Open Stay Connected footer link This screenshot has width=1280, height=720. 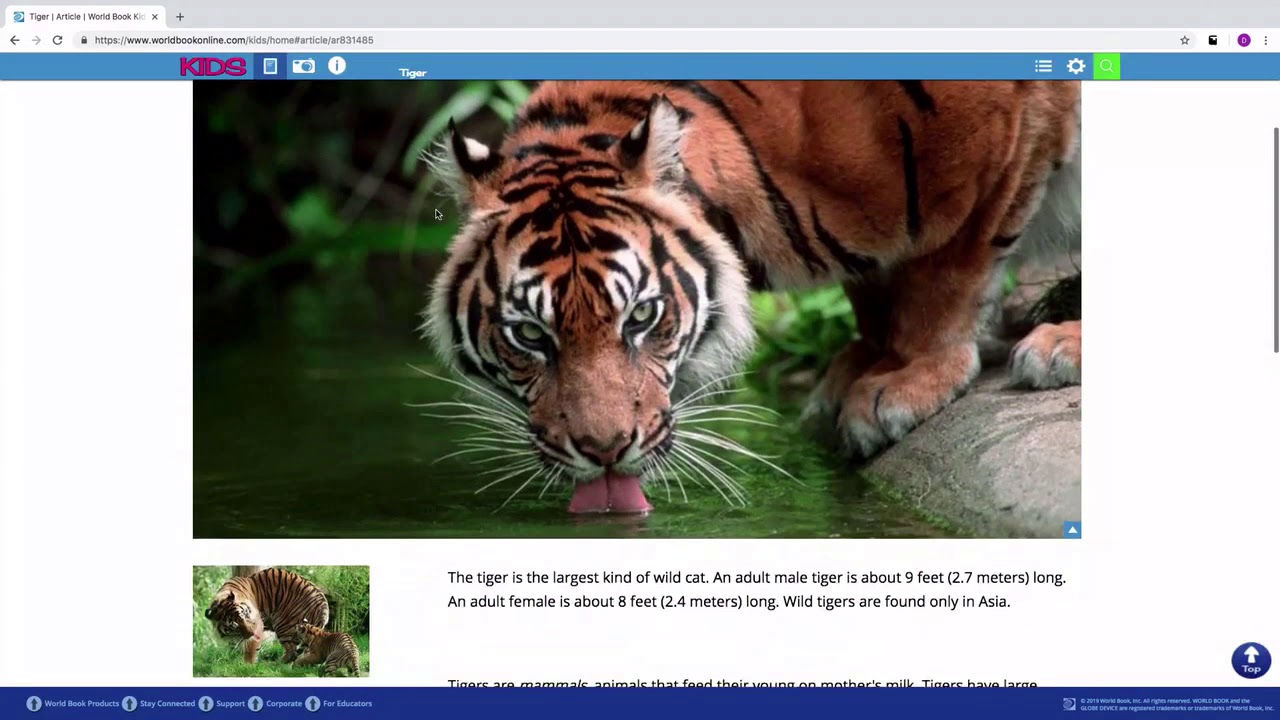167,704
